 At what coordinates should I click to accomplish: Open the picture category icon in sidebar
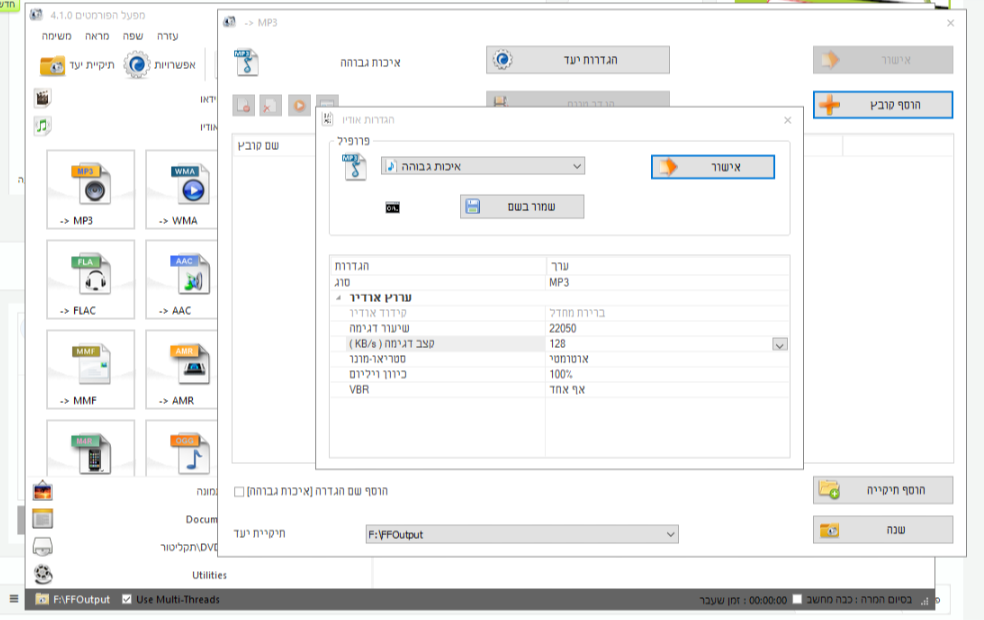coord(43,491)
